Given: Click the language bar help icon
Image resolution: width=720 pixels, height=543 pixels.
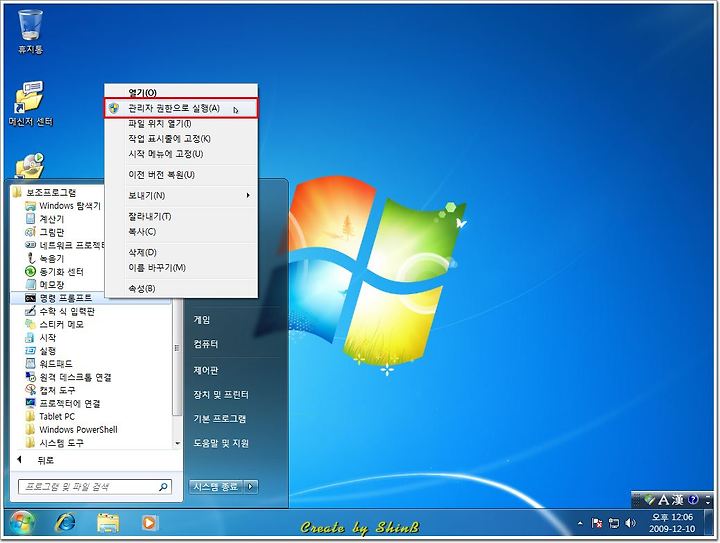Looking at the screenshot, I should (693, 499).
